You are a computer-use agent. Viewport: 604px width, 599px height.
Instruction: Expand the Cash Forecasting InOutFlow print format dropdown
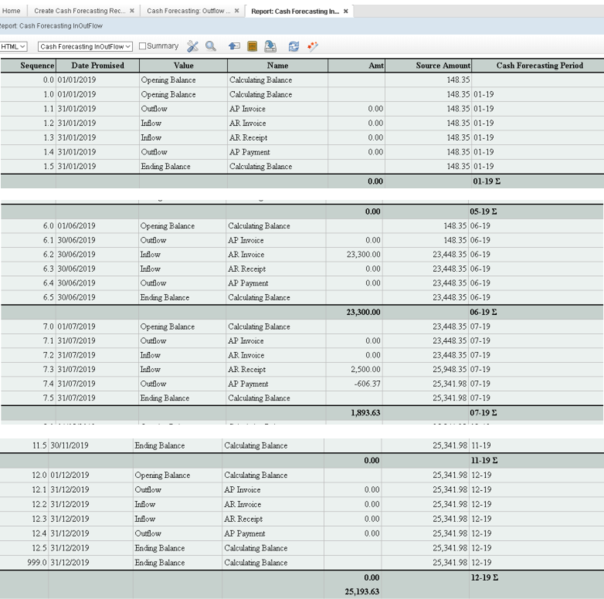coord(85,46)
